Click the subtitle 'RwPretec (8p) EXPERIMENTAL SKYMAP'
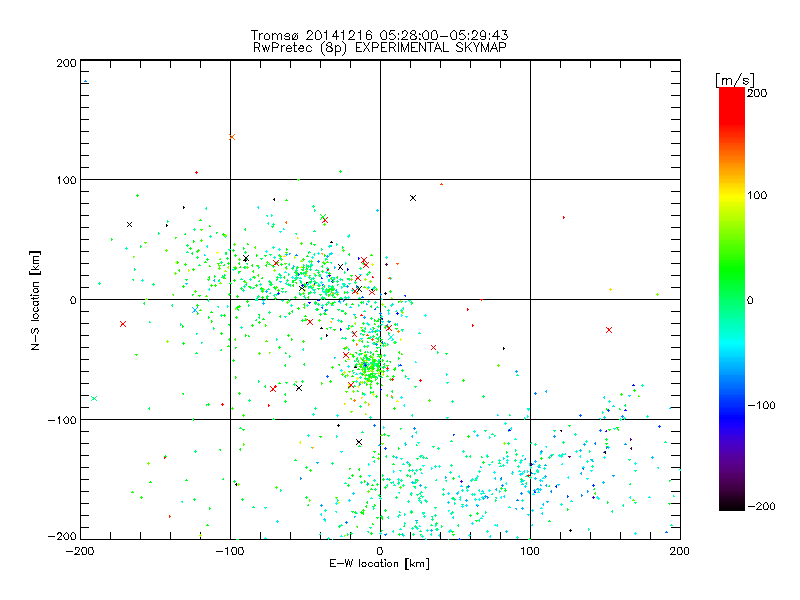The width and height of the screenshot is (800, 600). 380,48
